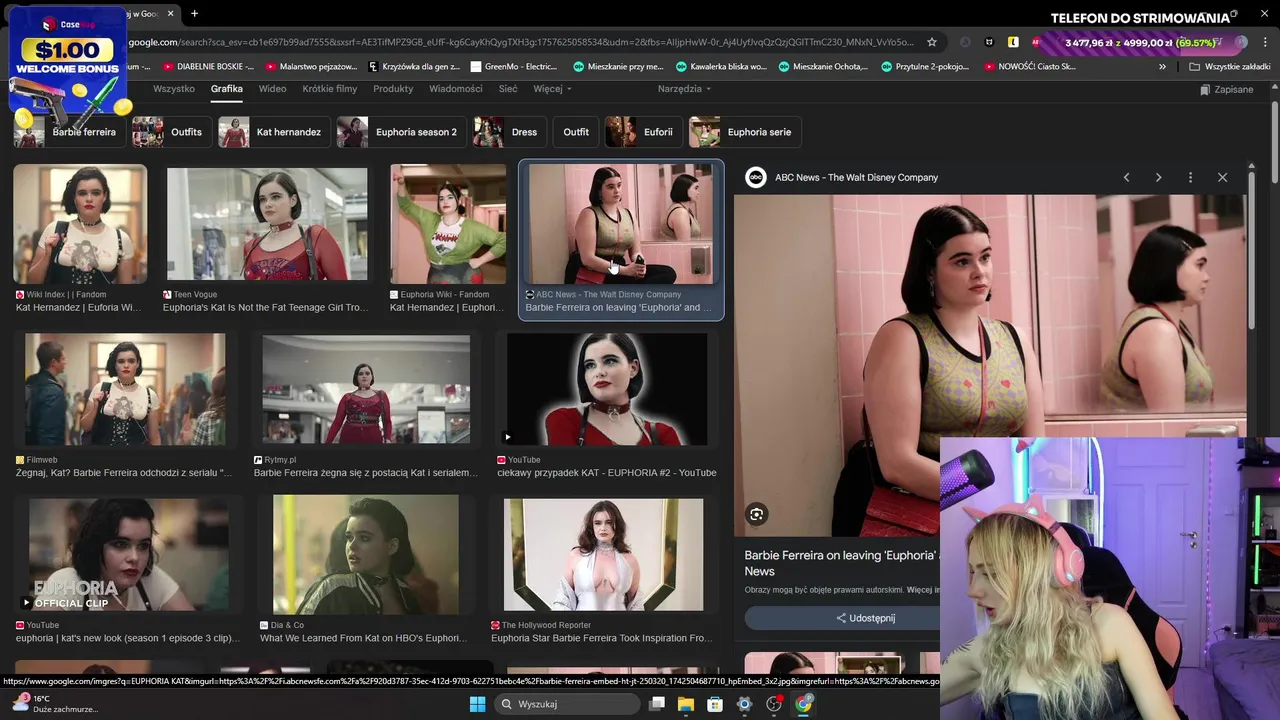Open the preview panel three-dot menu
The image size is (1280, 720).
(1190, 177)
